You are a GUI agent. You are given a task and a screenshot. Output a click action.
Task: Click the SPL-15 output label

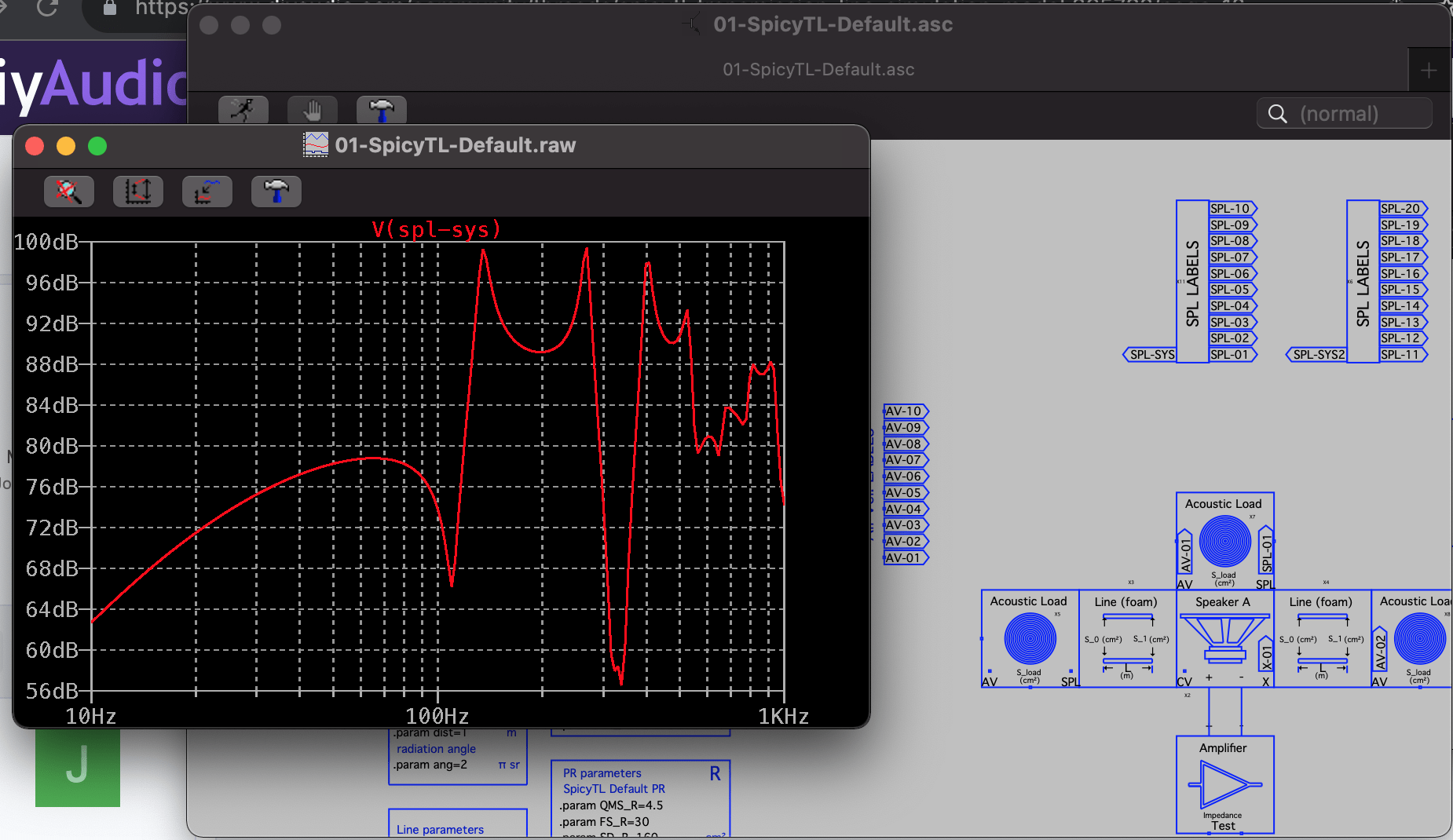(x=1404, y=290)
